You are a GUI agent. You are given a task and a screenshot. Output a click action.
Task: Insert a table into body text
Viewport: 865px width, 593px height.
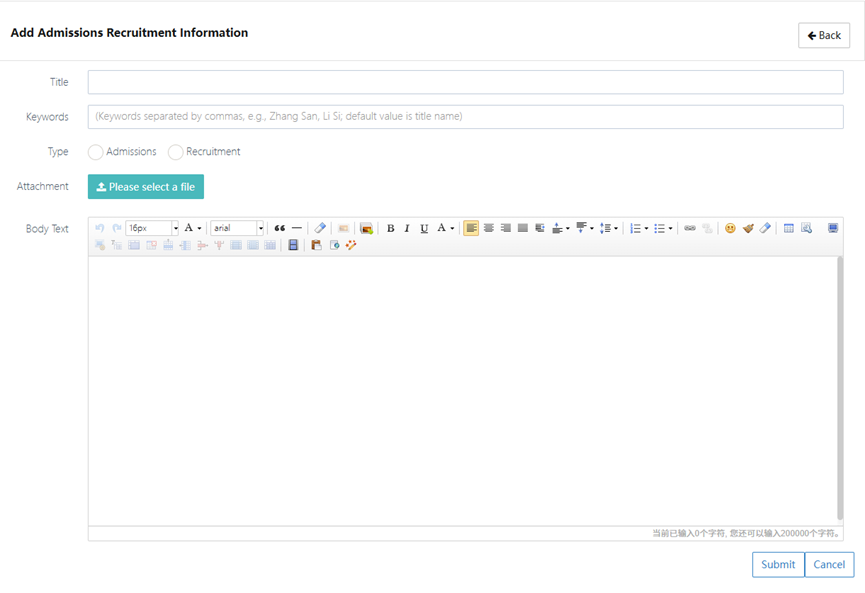click(x=788, y=228)
